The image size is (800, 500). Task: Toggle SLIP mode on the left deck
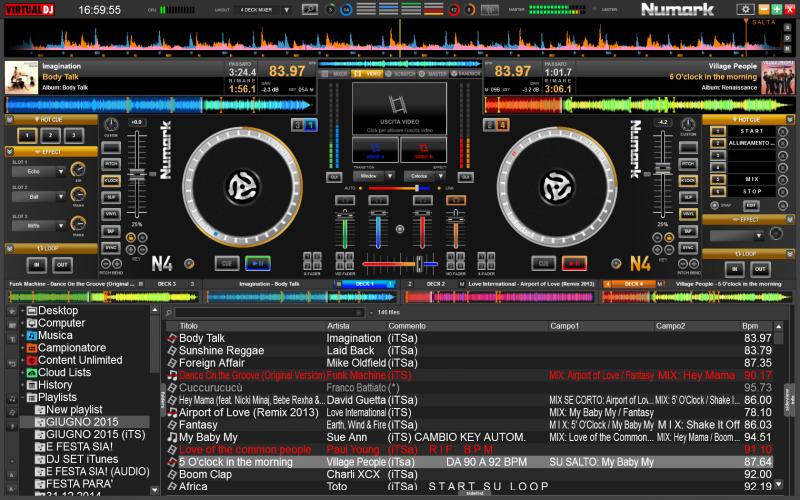pos(111,197)
